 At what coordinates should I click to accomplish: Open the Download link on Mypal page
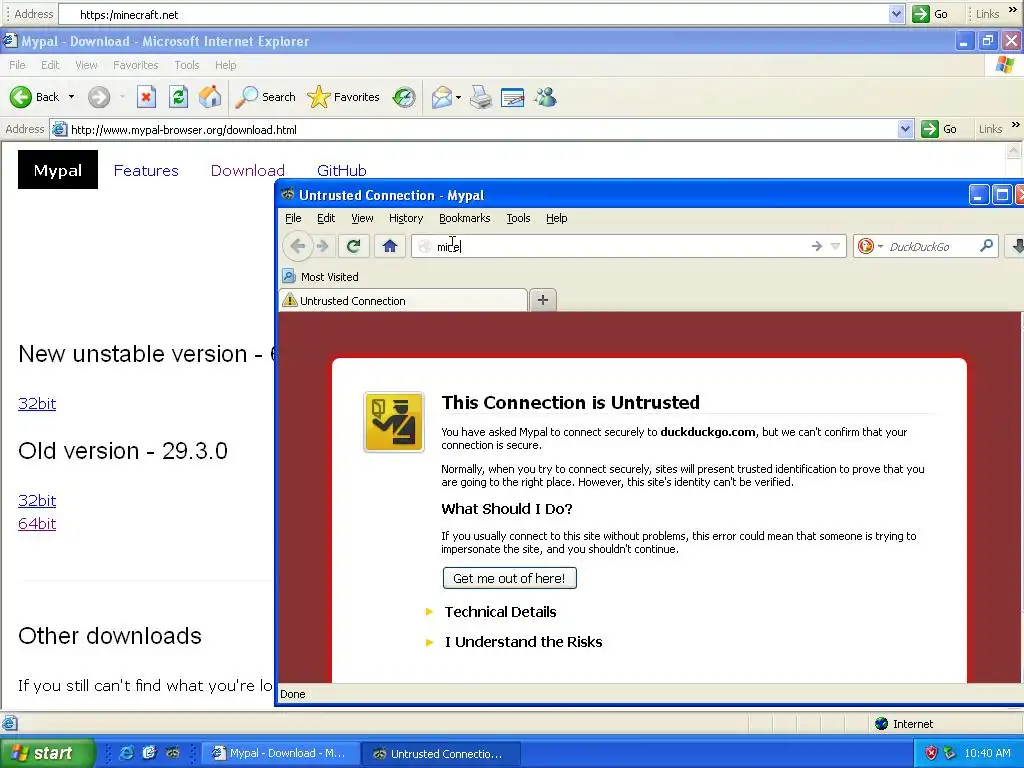248,170
